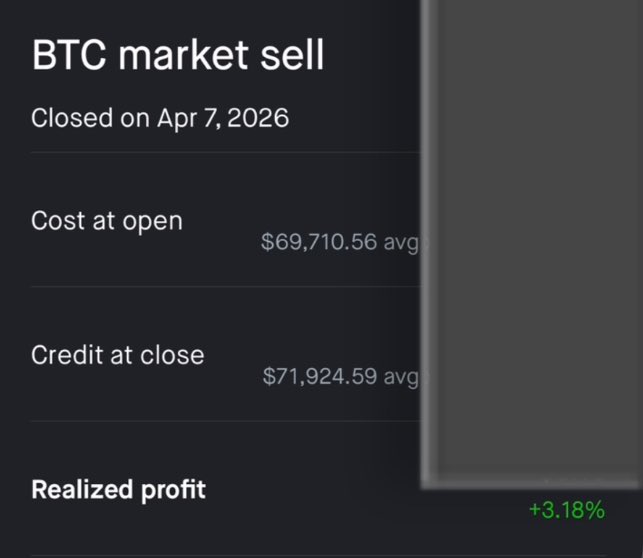Image resolution: width=643 pixels, height=558 pixels.
Task: Click the green +3.18% profit percentage
Action: click(567, 510)
